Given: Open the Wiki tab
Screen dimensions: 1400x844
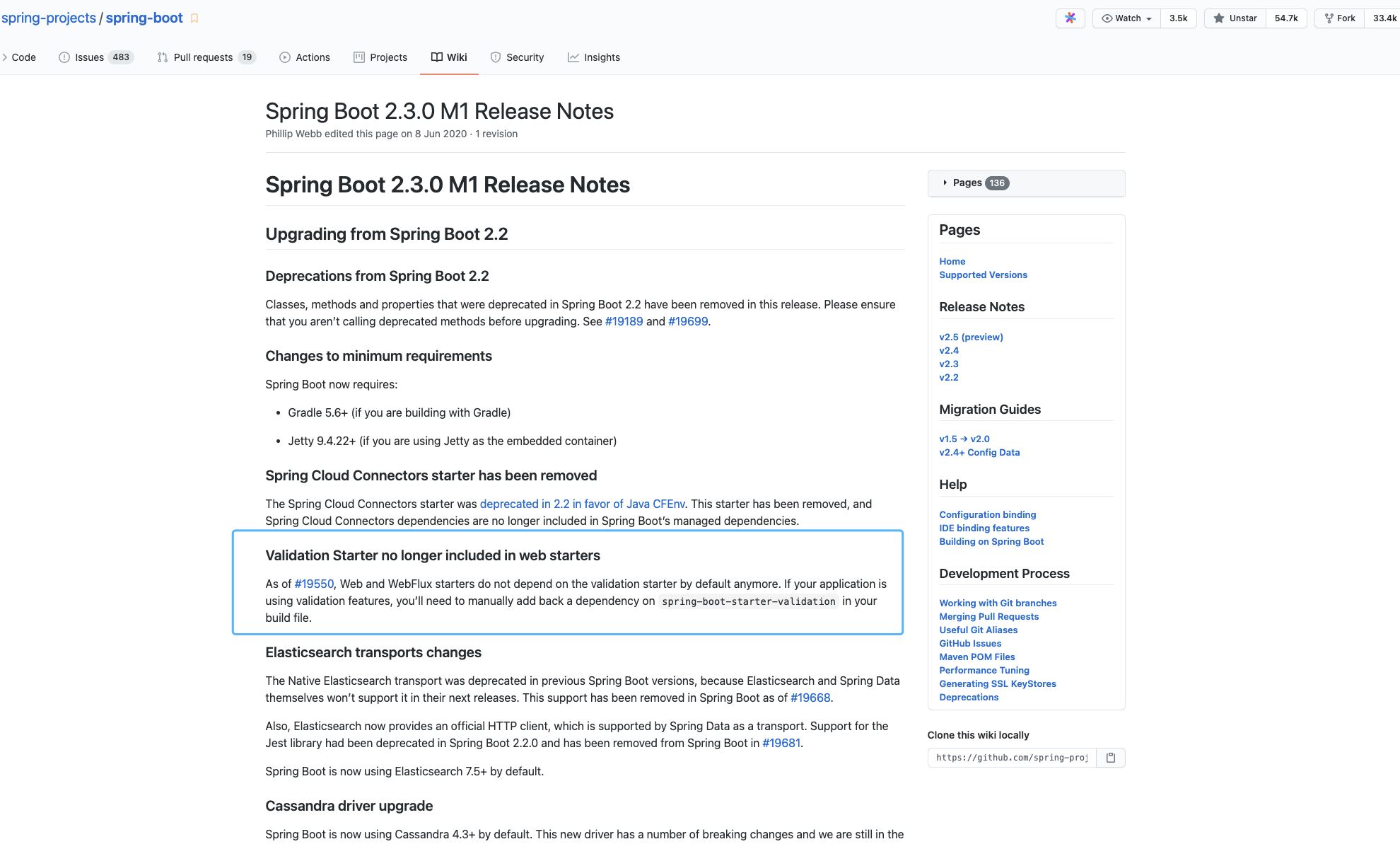Looking at the screenshot, I should (x=456, y=57).
